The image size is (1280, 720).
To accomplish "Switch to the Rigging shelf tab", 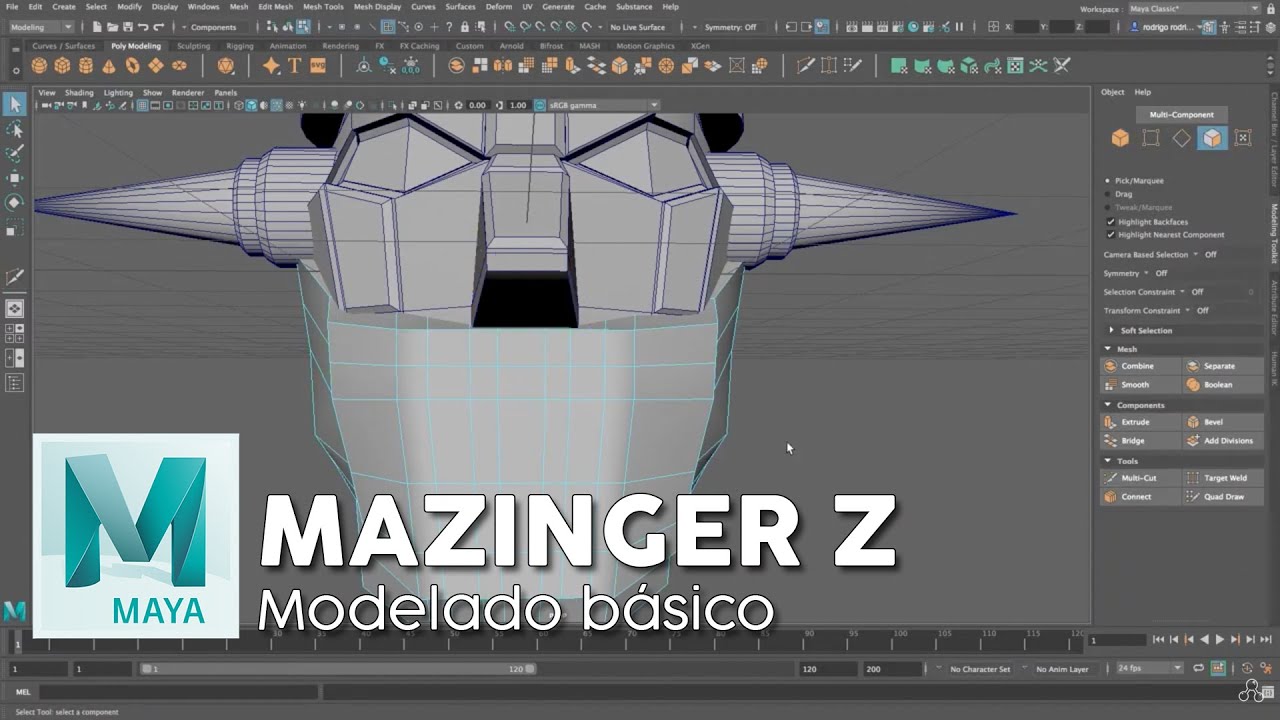I will click(x=240, y=46).
